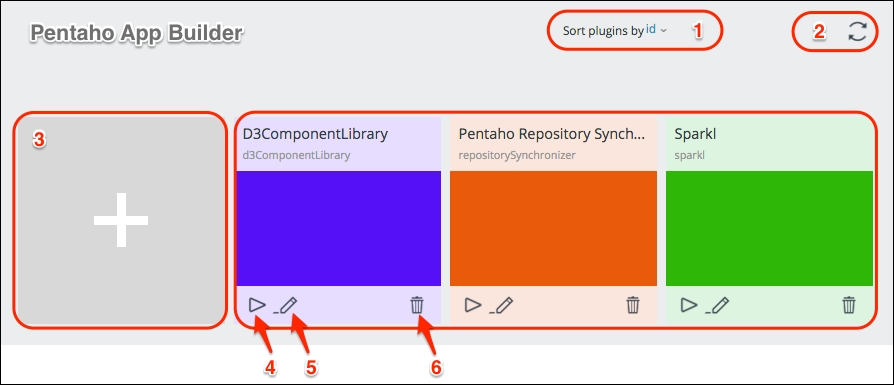The image size is (894, 385).
Task: Click the green Sparkl color block
Action: (x=769, y=228)
